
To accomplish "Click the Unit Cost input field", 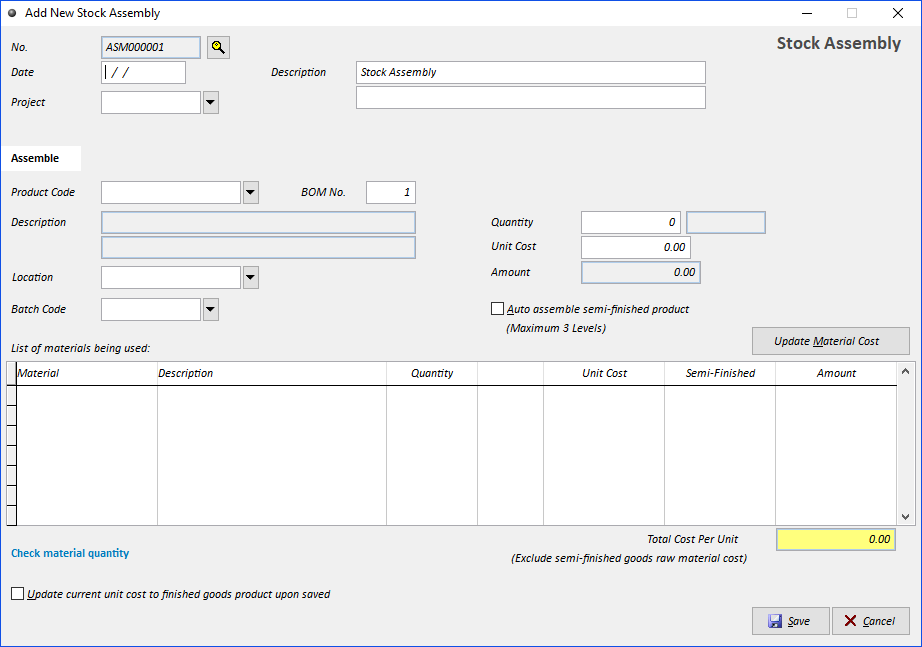I will tap(636, 247).
